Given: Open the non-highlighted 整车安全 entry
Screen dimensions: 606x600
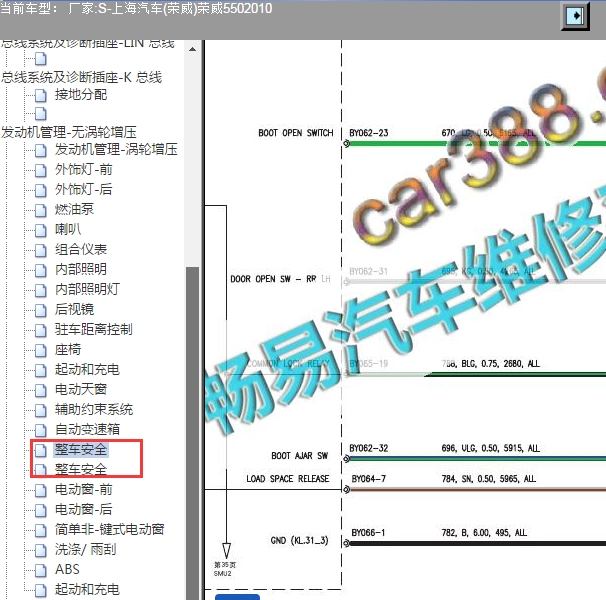Looking at the screenshot, I should [81, 469].
